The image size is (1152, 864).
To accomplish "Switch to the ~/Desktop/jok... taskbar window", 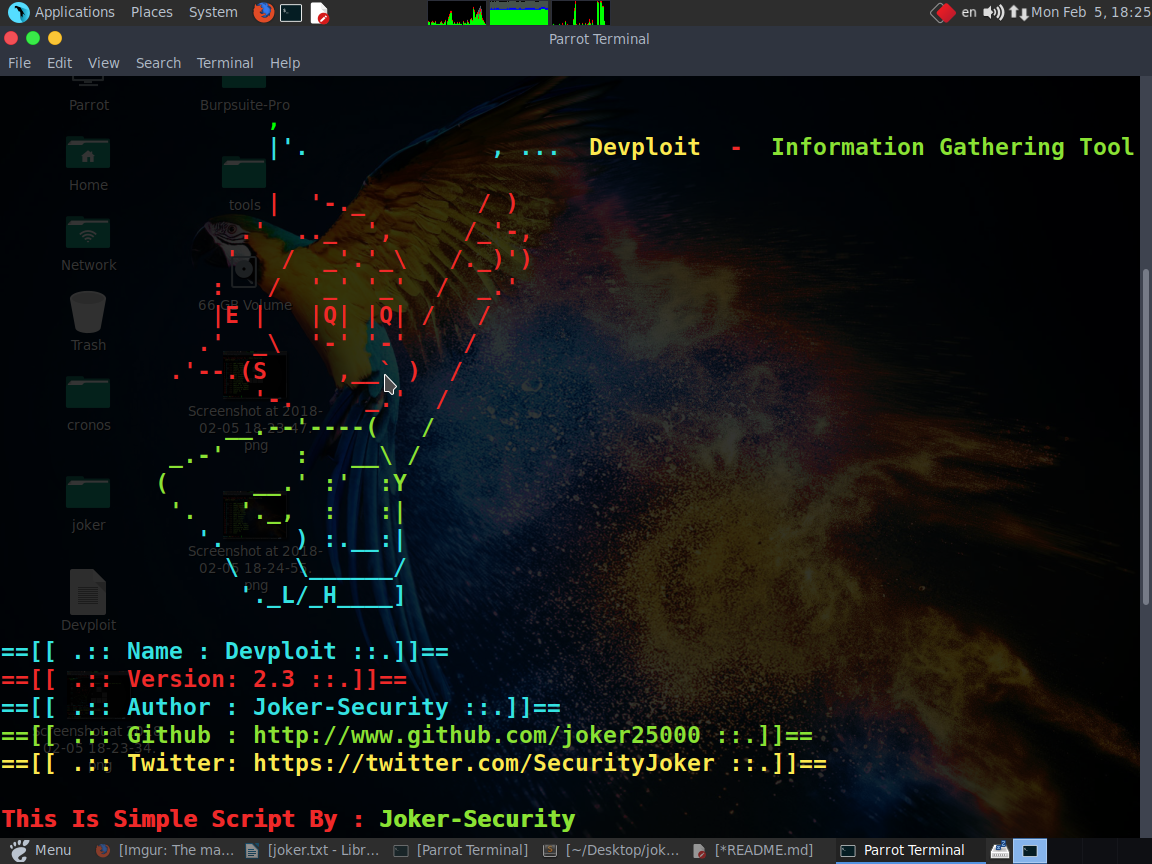I will (x=611, y=851).
